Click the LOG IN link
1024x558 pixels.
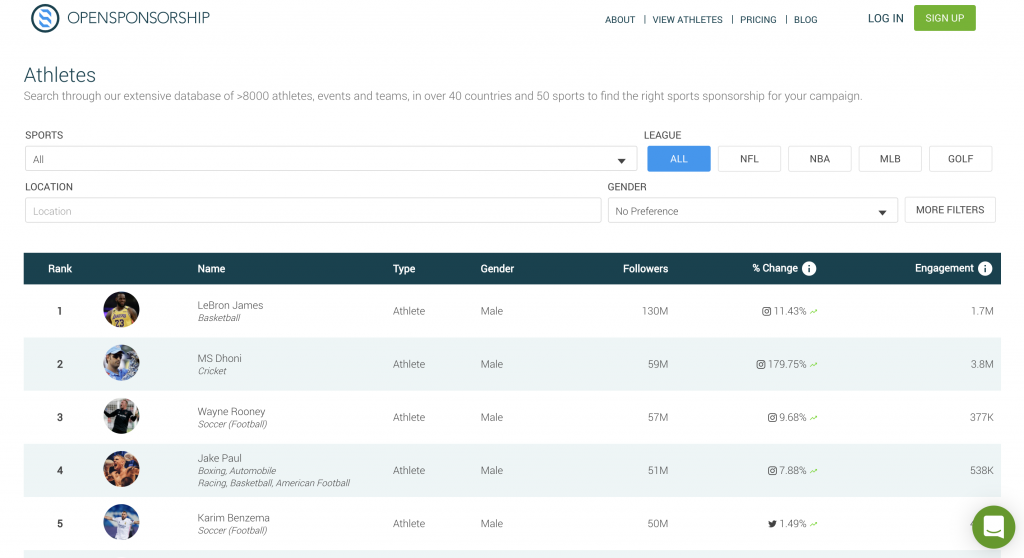[886, 18]
